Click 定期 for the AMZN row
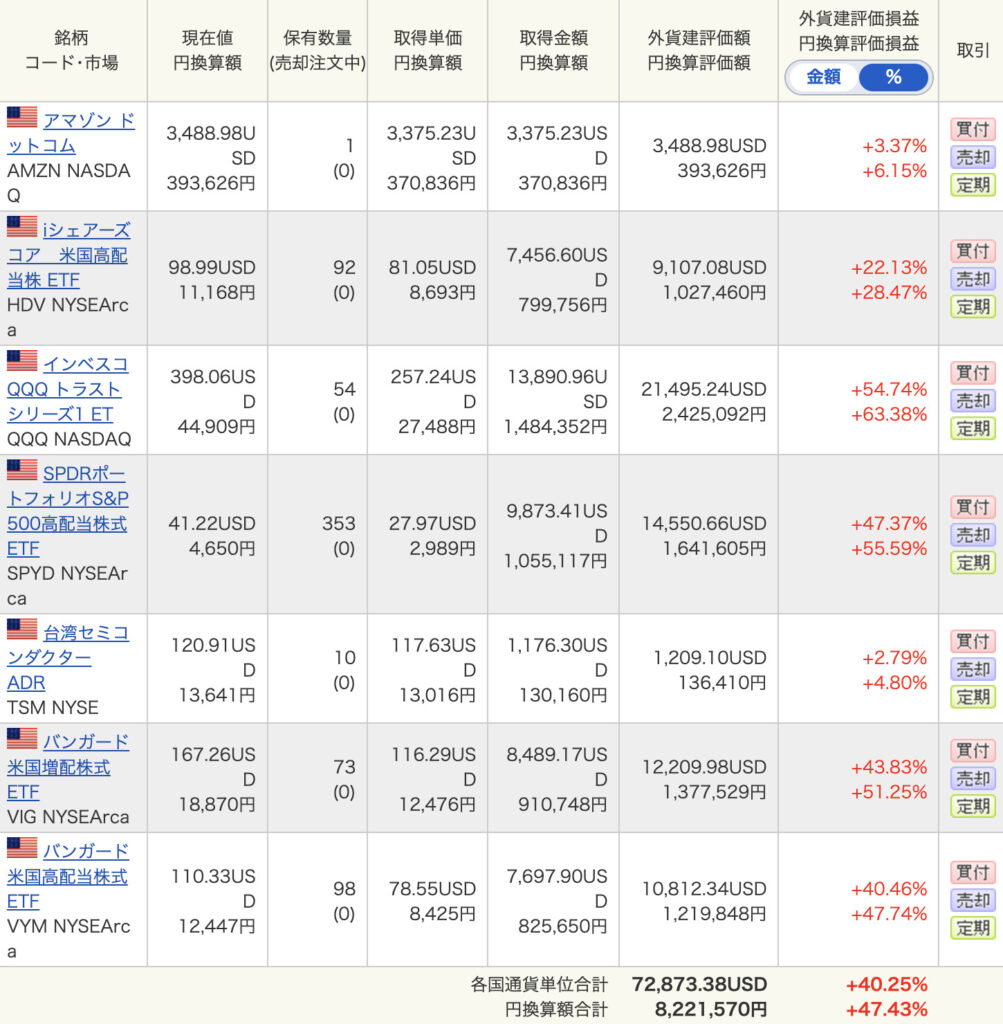Viewport: 1003px width, 1024px height. (x=972, y=185)
